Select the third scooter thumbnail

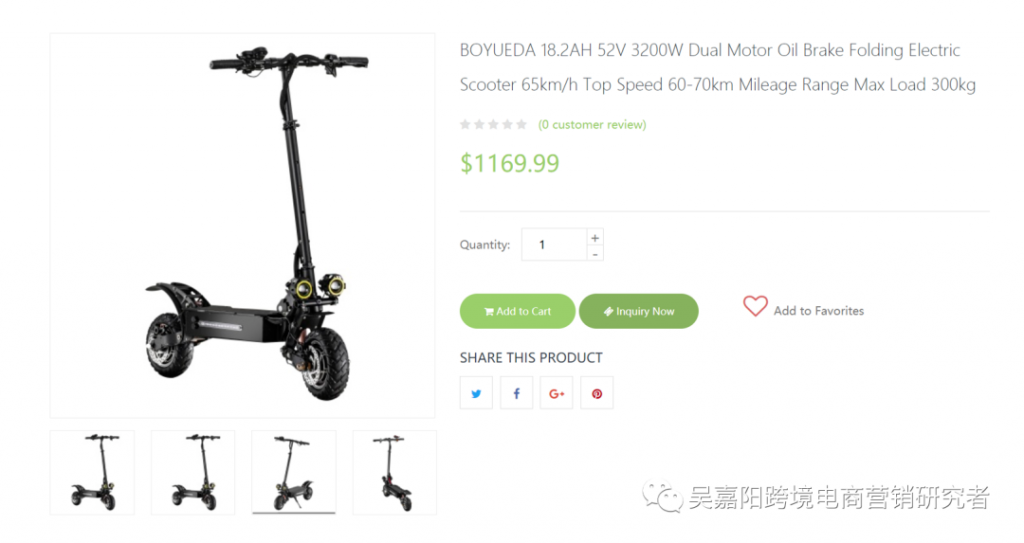click(294, 472)
